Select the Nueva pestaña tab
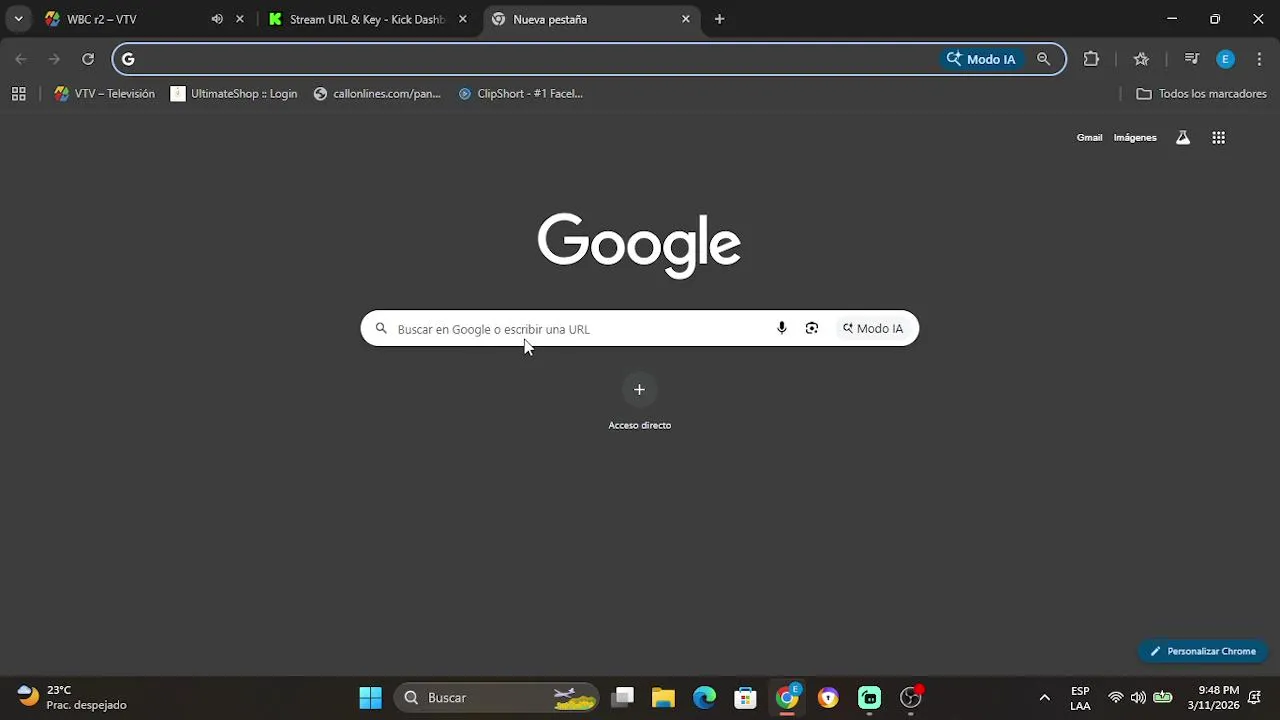Screen dimensions: 1280x720 point(590,19)
